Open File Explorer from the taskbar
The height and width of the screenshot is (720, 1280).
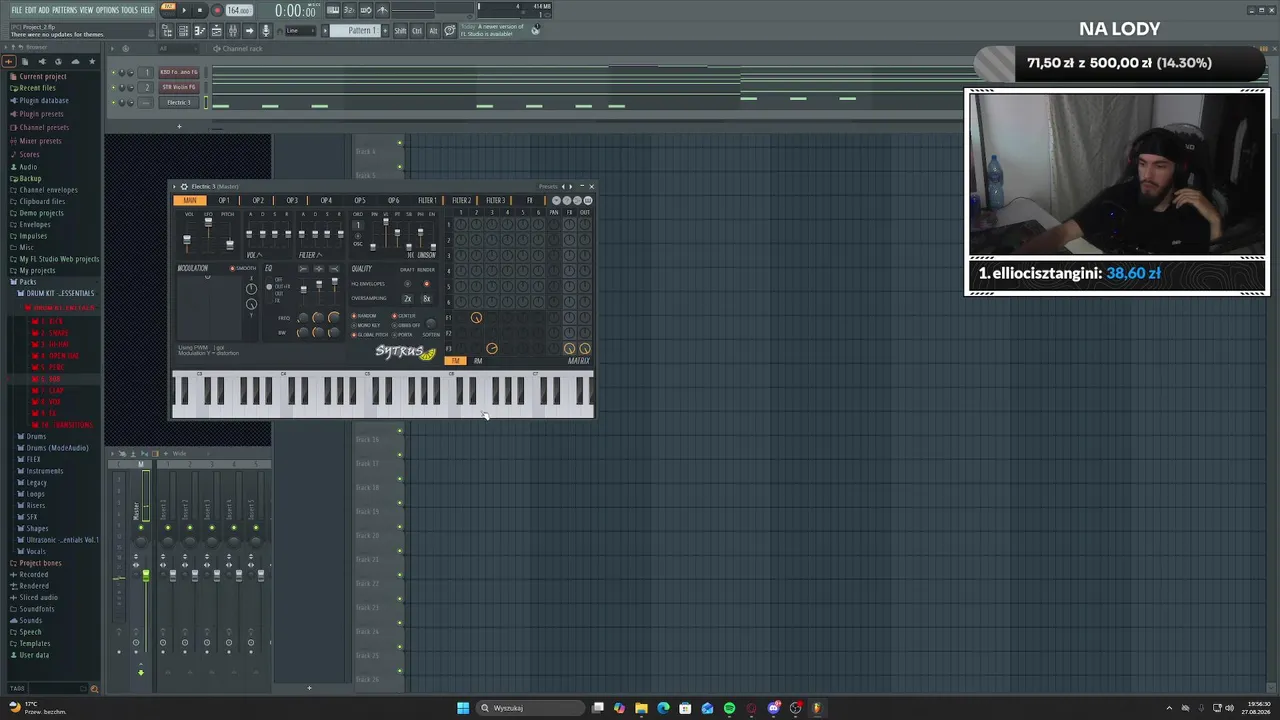point(641,708)
